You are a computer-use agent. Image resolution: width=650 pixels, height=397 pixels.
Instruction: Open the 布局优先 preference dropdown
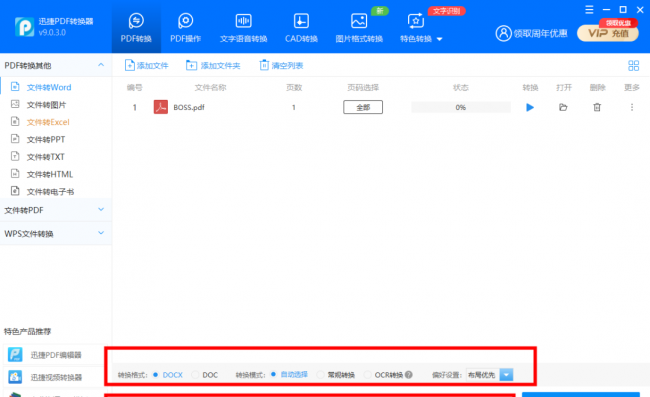490,375
